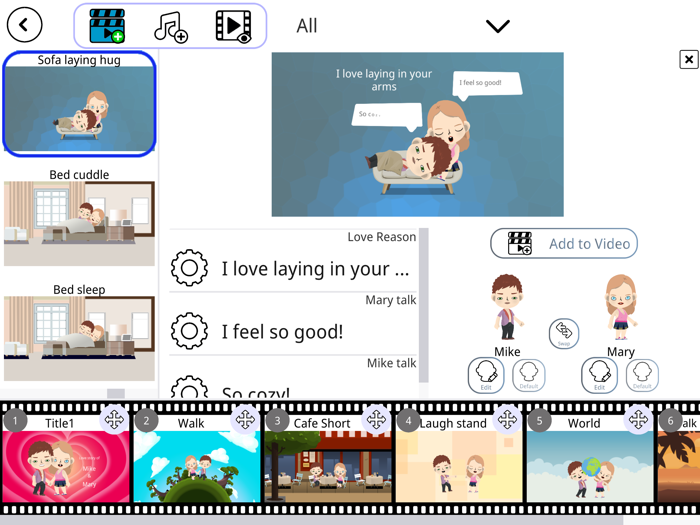Click the Mike name label

[507, 352]
